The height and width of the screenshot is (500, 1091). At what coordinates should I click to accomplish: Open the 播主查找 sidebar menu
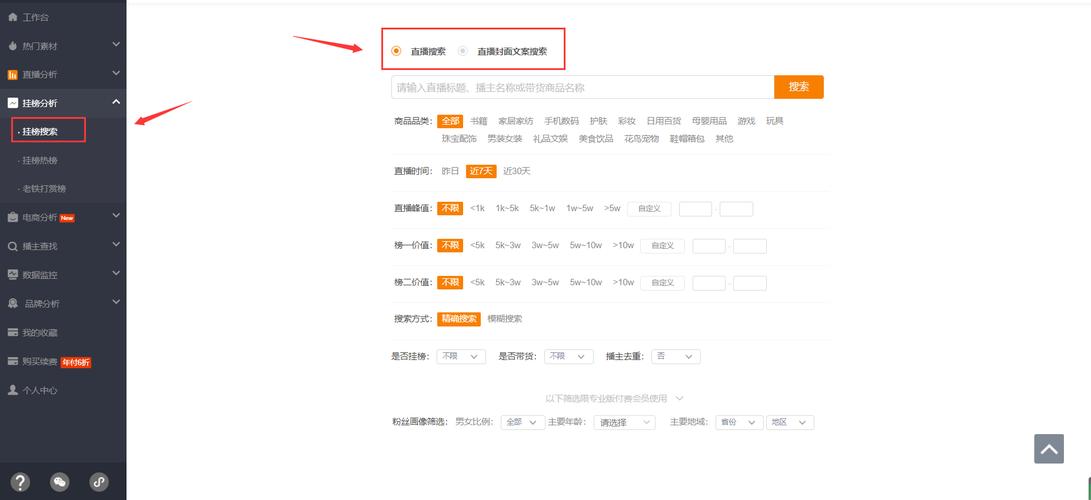coord(63,246)
